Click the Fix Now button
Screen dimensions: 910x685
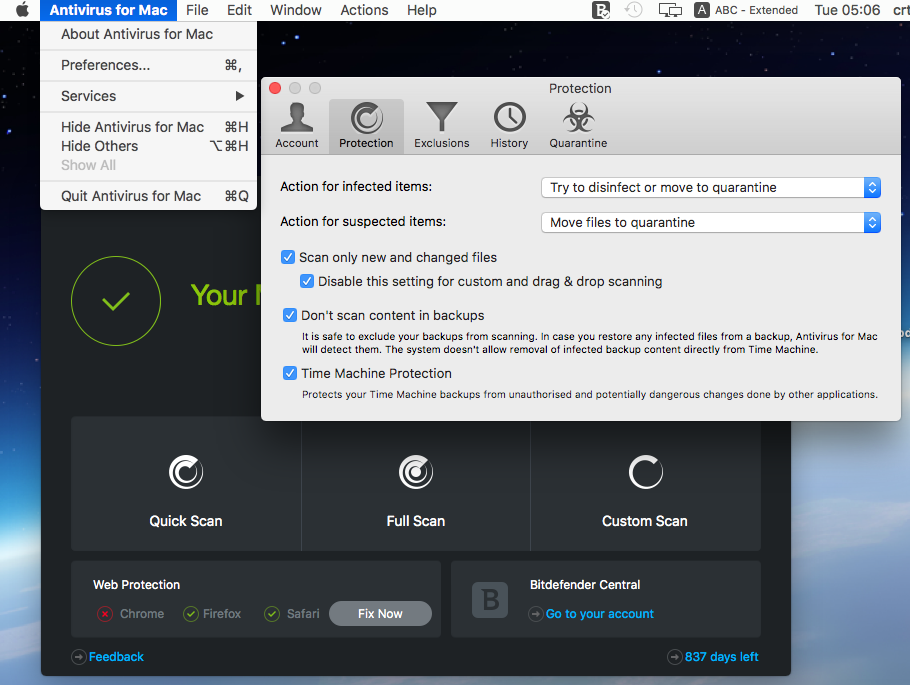point(380,614)
